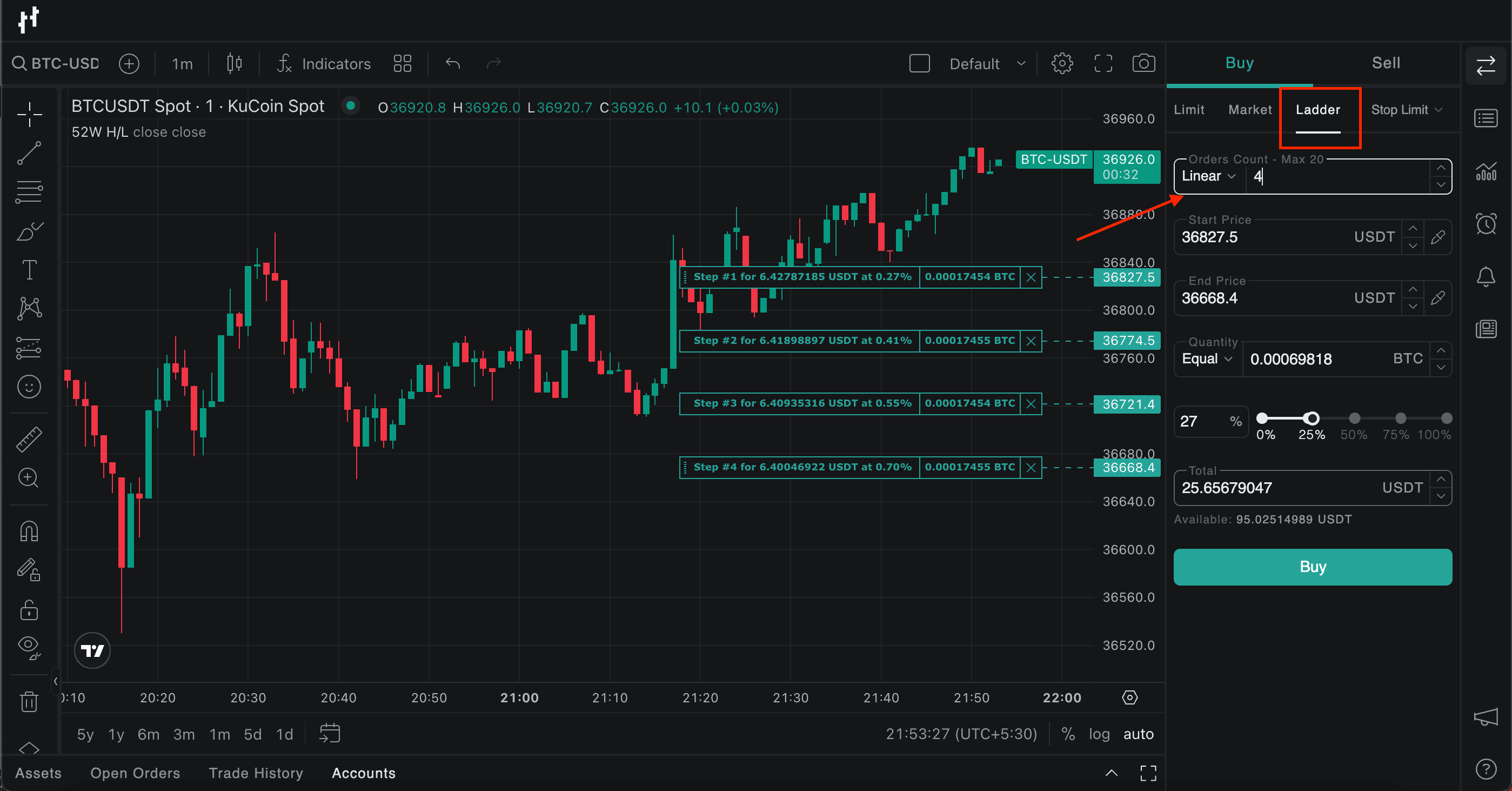
Task: Decrease End Price with down stepper
Action: (1413, 307)
